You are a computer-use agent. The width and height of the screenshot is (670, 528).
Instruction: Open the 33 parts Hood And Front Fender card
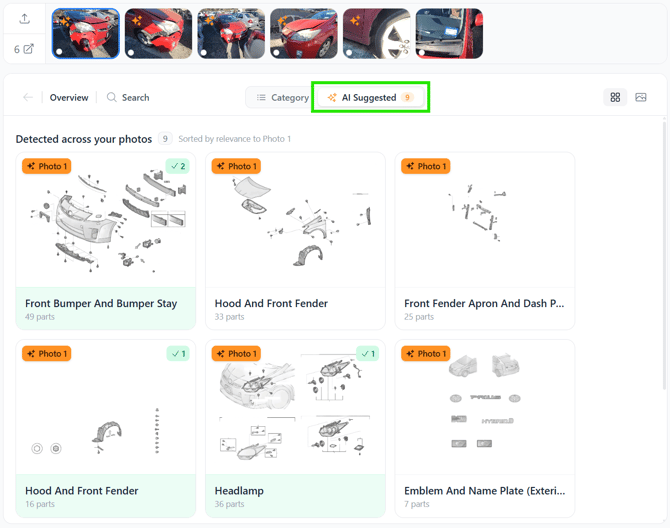pyautogui.click(x=295, y=241)
